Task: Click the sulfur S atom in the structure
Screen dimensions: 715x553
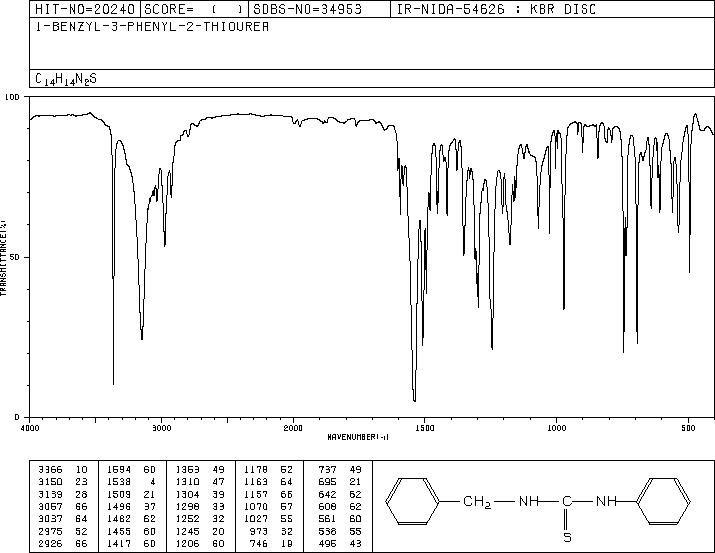Action: click(x=567, y=537)
